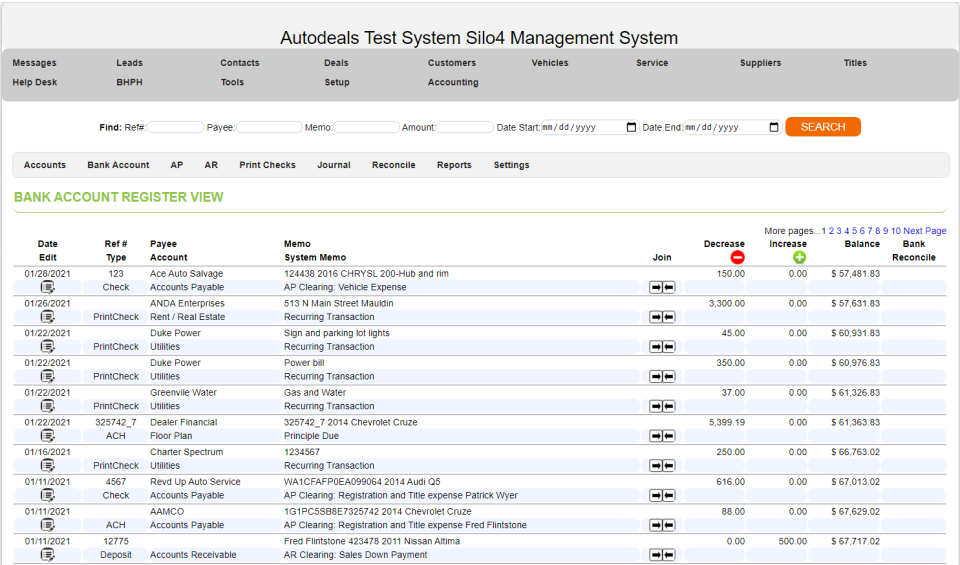Open edit icon for AAMCO row
Image resolution: width=960 pixels, height=565 pixels.
[x=47, y=525]
